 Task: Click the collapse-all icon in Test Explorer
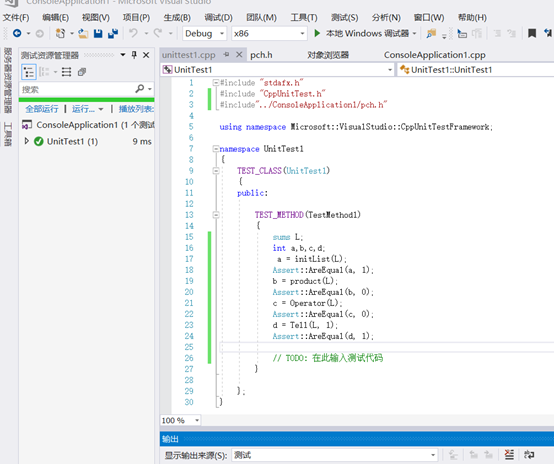click(82, 72)
